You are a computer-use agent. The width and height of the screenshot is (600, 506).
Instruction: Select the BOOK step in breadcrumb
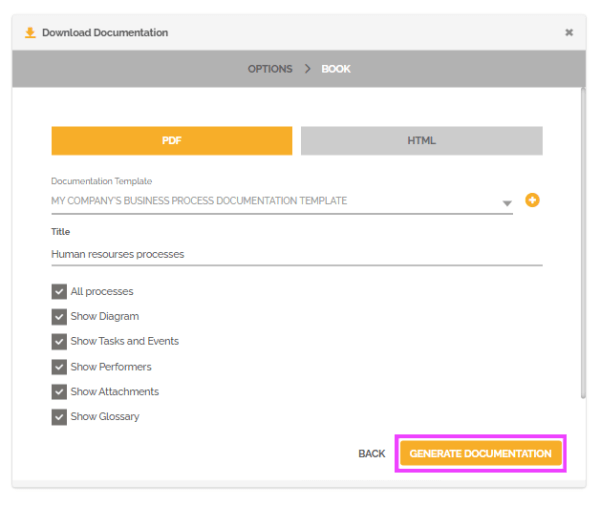pos(336,69)
